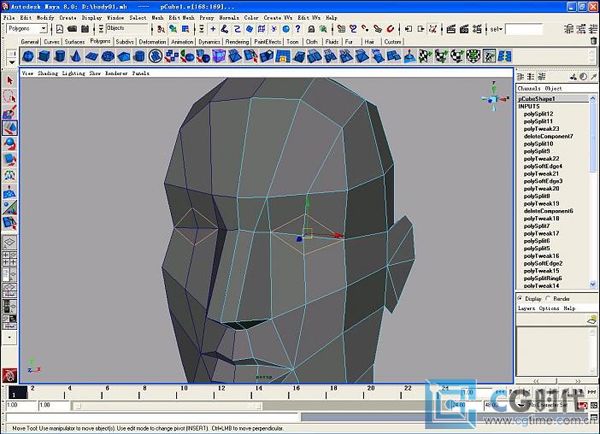Click the command line input field
This screenshot has width=600, height=434.
(x=152, y=417)
